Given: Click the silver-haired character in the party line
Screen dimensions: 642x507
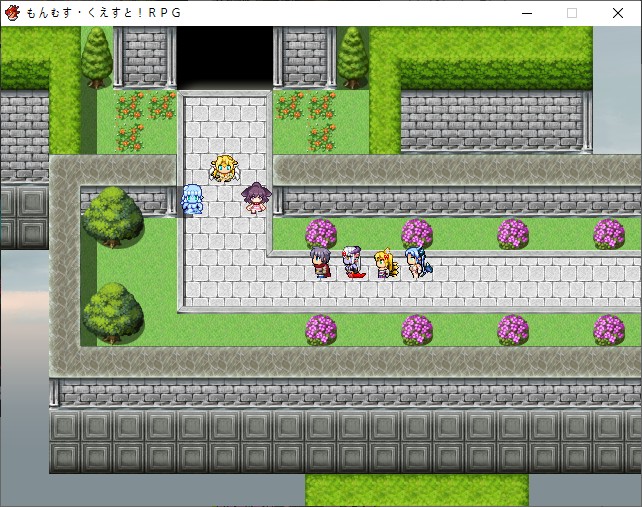Looking at the screenshot, I should (x=353, y=263).
